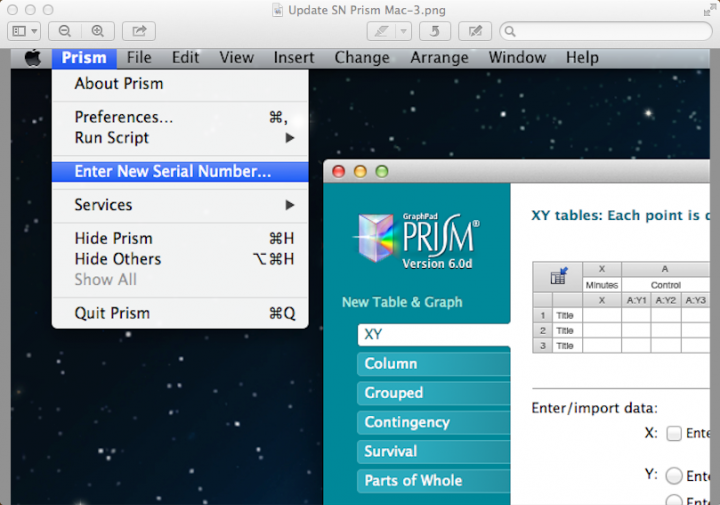Zoom in with the Preview toolbar button
This screenshot has width=720, height=505.
pyautogui.click(x=98, y=31)
